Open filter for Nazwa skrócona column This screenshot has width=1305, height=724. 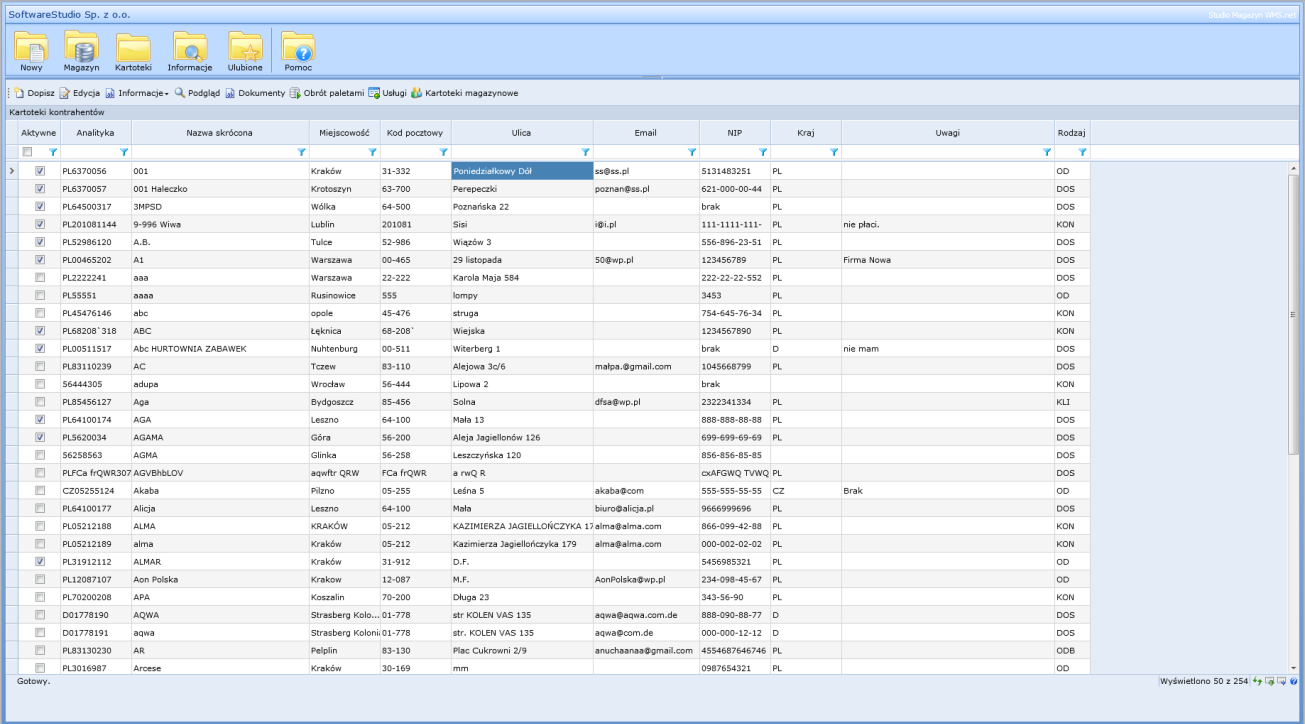pos(301,152)
